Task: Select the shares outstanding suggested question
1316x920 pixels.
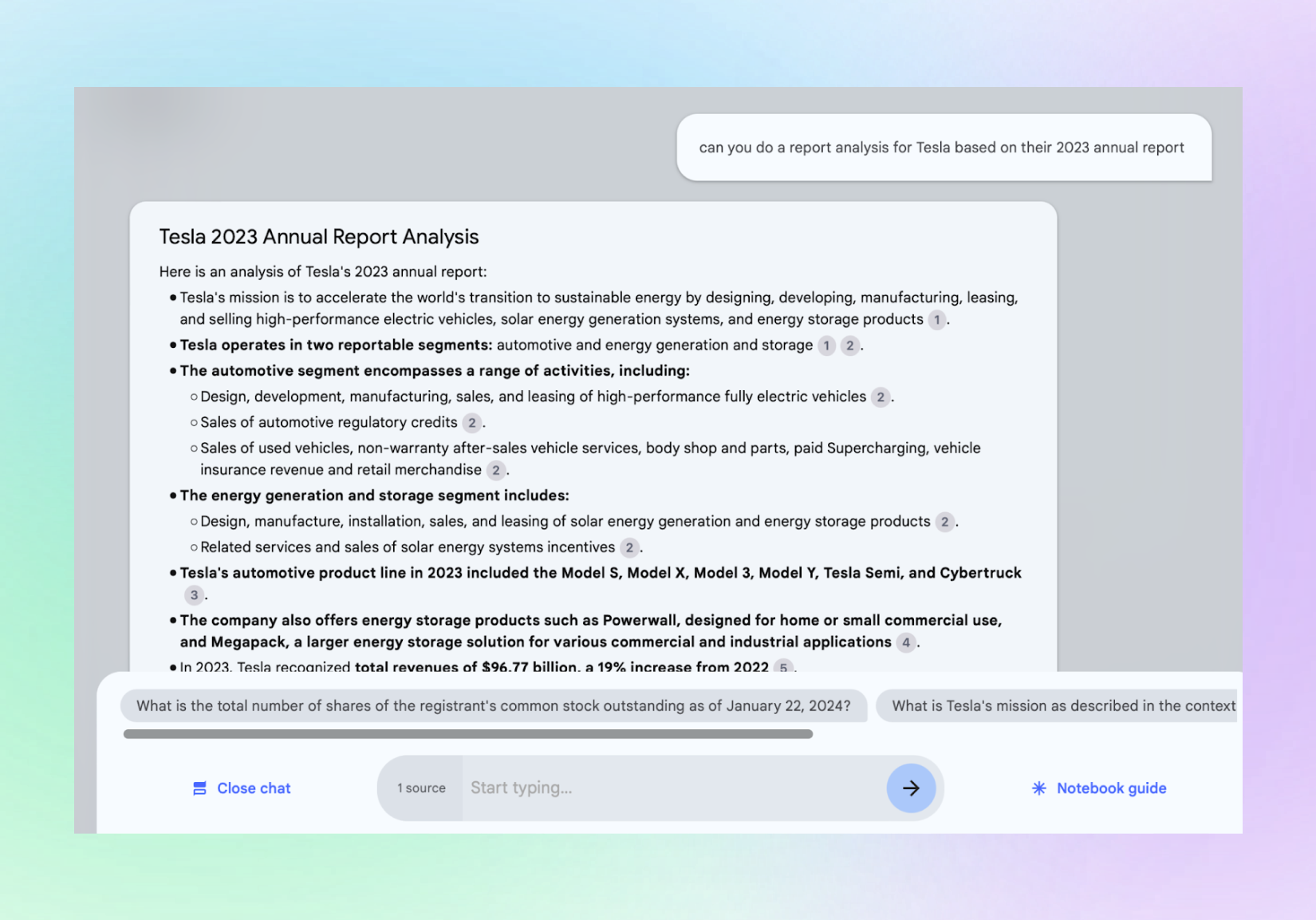Action: [494, 706]
